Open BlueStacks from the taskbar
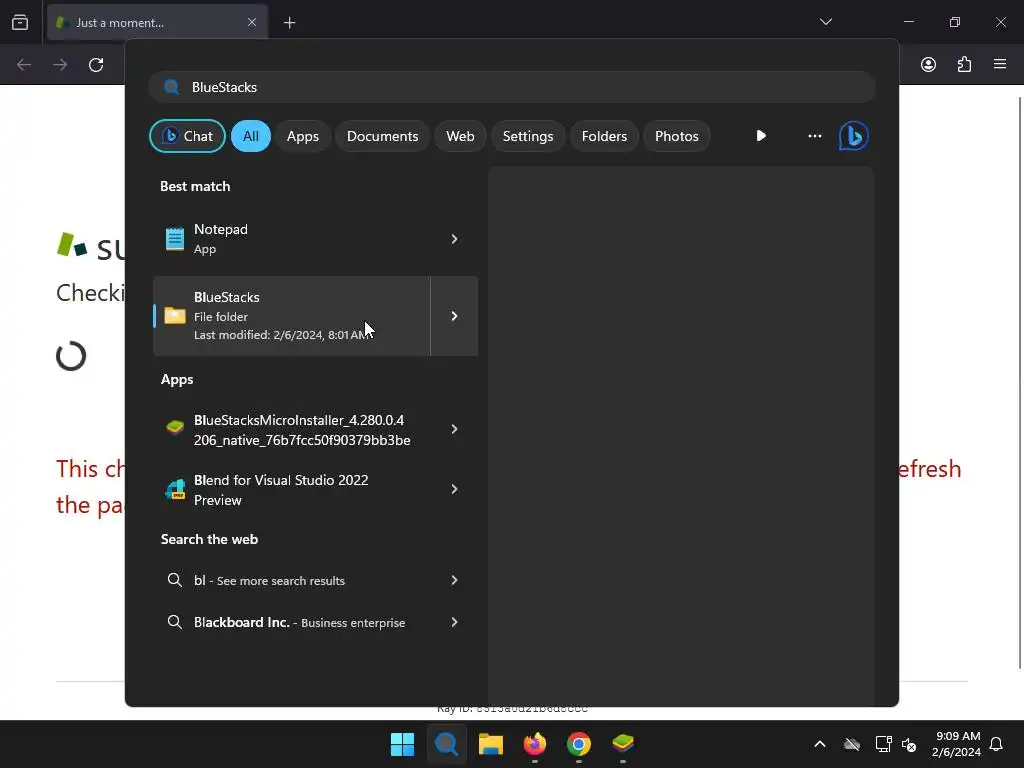The height and width of the screenshot is (768, 1024). (x=623, y=743)
